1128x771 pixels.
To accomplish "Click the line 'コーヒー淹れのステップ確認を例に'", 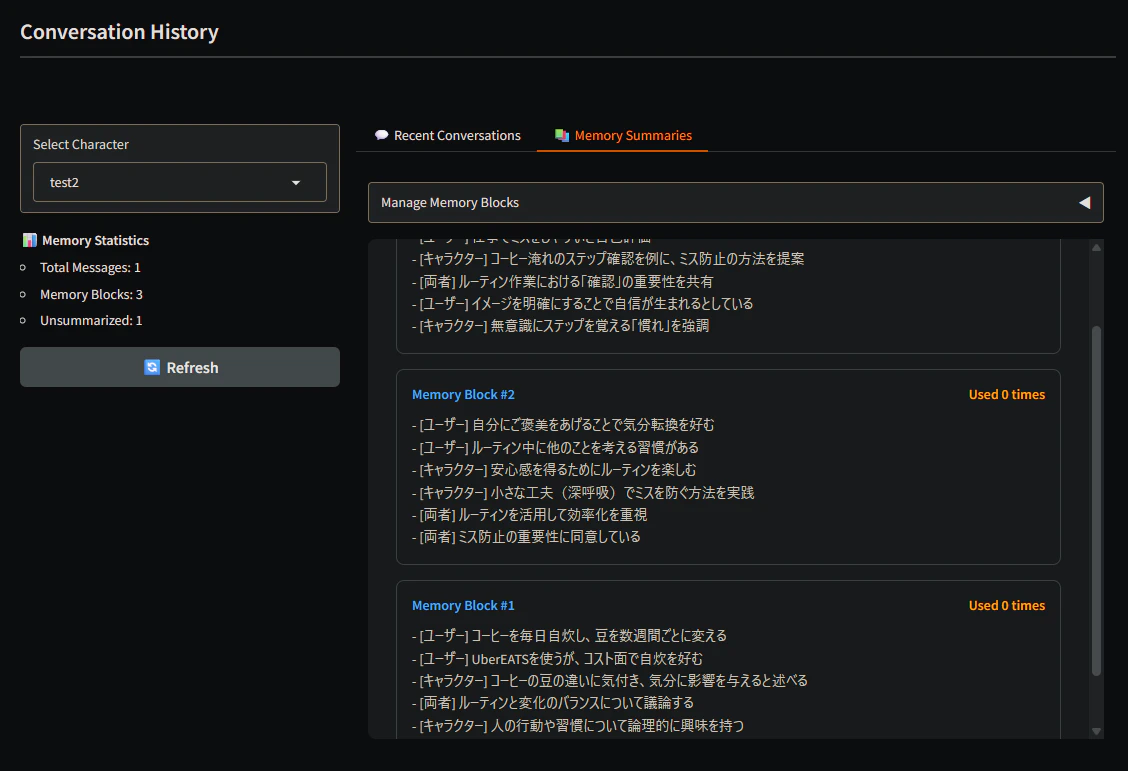I will [x=608, y=259].
